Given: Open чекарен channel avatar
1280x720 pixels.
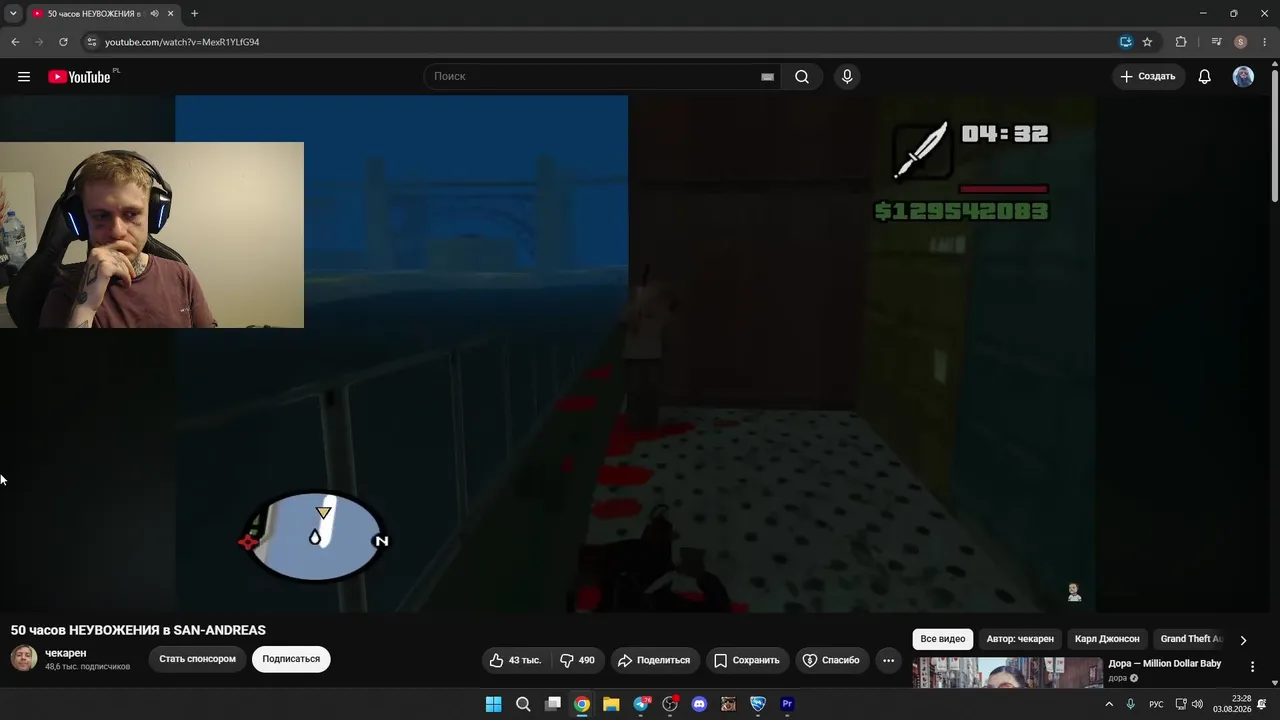Looking at the screenshot, I should click(x=24, y=658).
